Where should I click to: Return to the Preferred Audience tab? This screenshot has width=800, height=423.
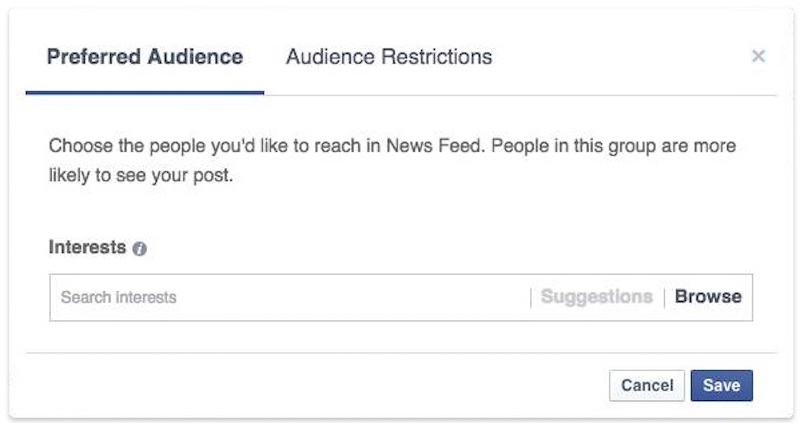(x=145, y=57)
